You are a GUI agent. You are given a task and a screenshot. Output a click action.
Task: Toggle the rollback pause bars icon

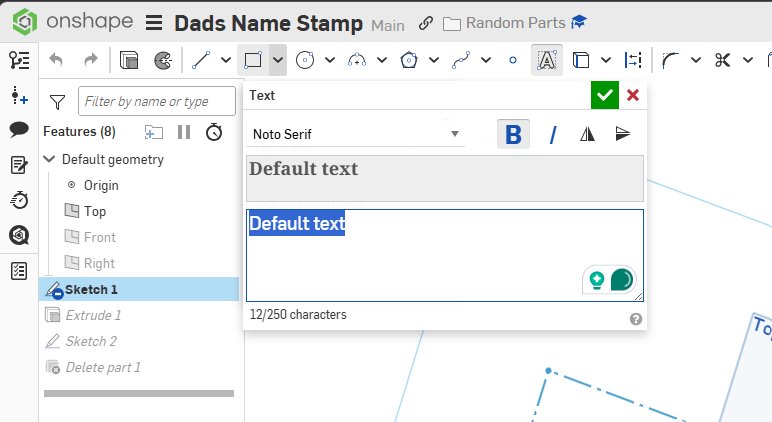pyautogui.click(x=184, y=132)
